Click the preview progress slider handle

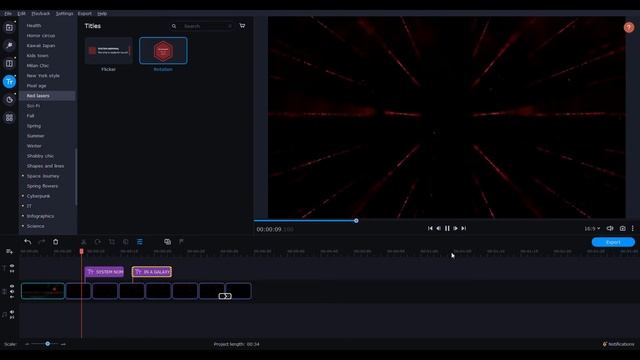coord(356,220)
